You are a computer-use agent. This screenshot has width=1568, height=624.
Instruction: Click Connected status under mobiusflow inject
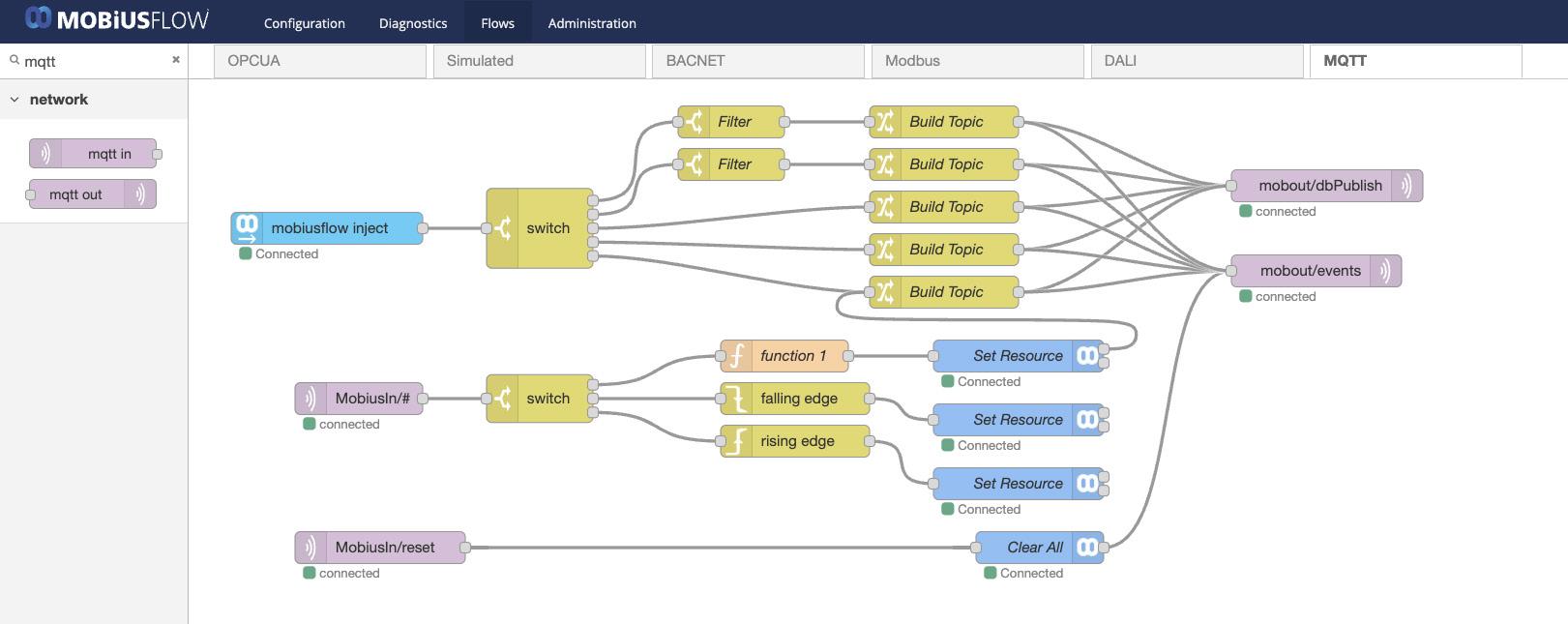coord(280,253)
